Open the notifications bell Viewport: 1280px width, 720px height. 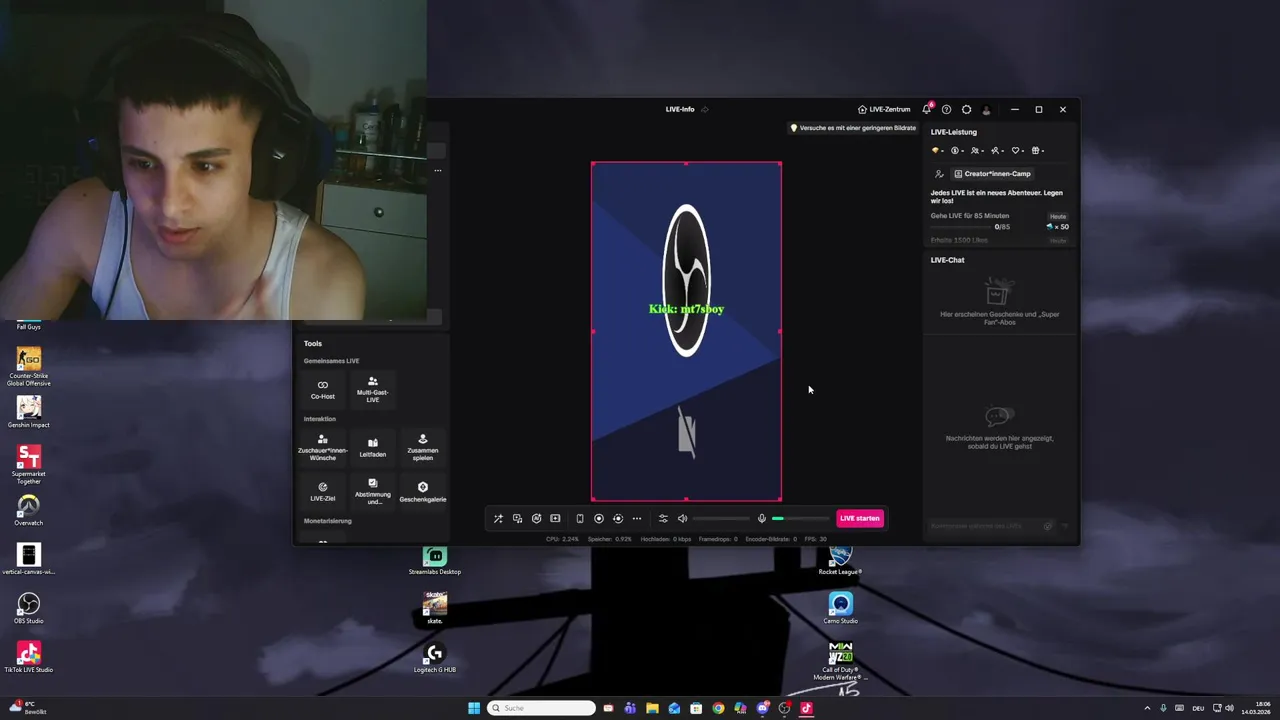[x=927, y=109]
